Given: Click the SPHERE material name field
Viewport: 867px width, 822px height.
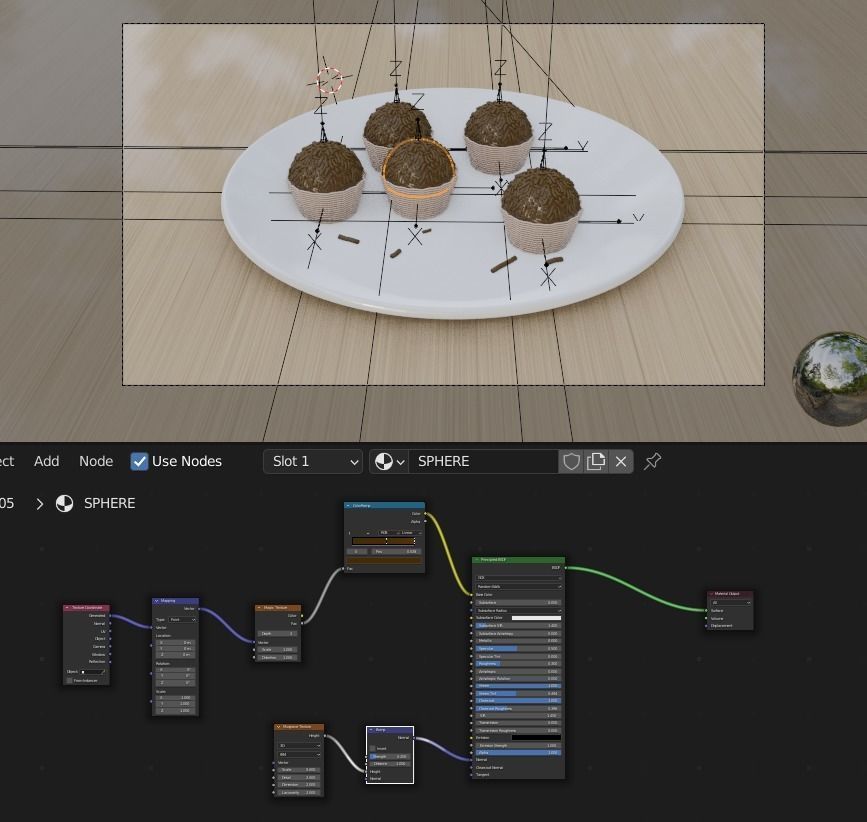Looking at the screenshot, I should click(484, 461).
